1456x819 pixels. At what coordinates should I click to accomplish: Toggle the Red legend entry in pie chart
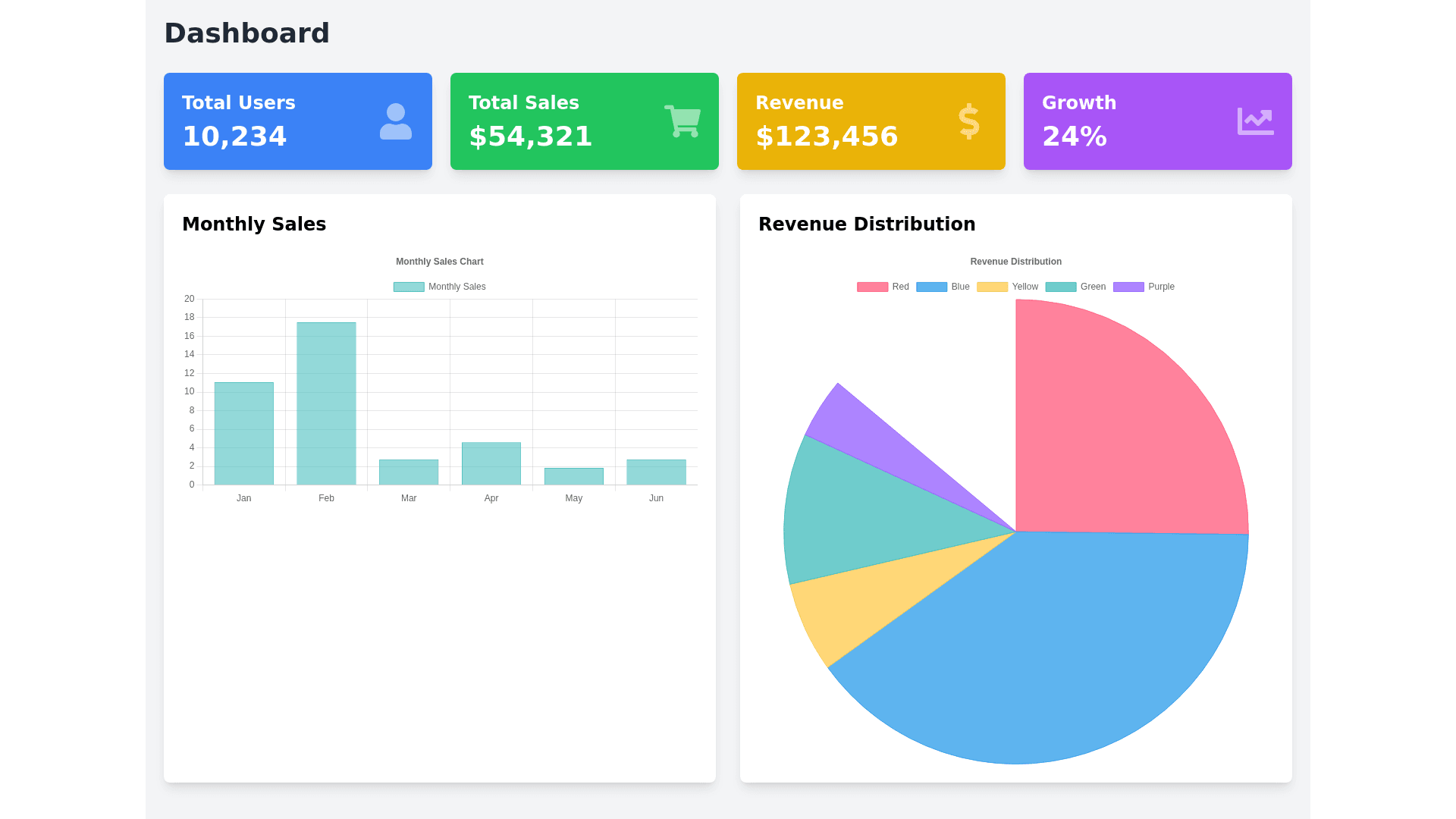point(883,287)
